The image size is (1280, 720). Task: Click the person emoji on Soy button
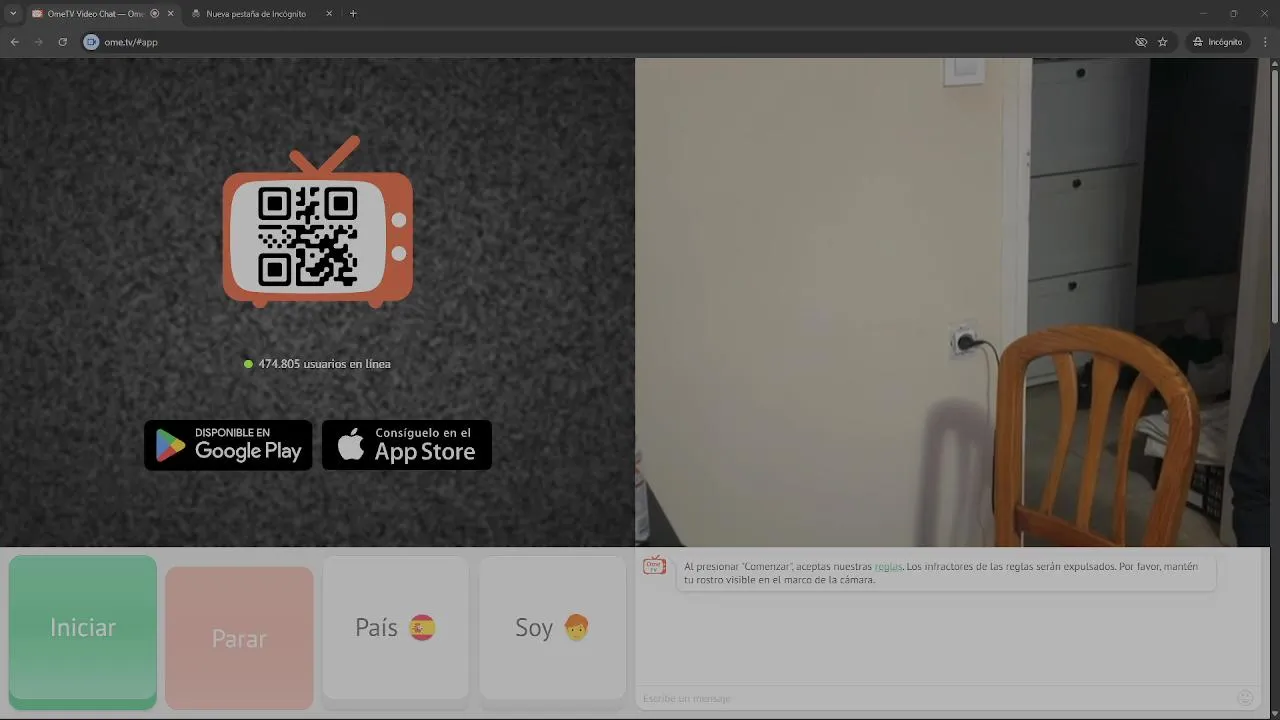576,627
